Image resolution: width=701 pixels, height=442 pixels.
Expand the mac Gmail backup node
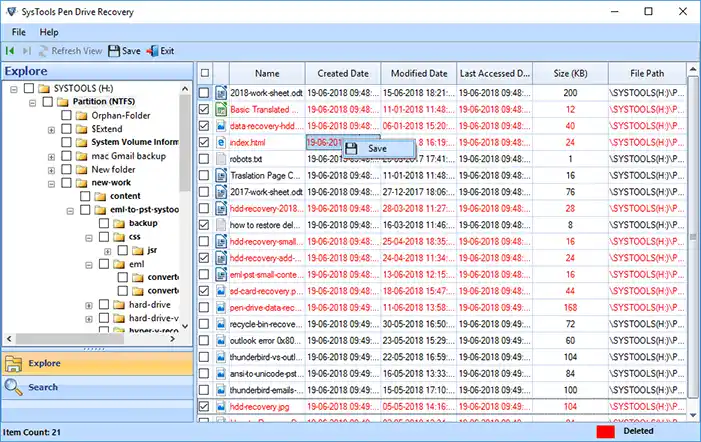click(x=51, y=157)
